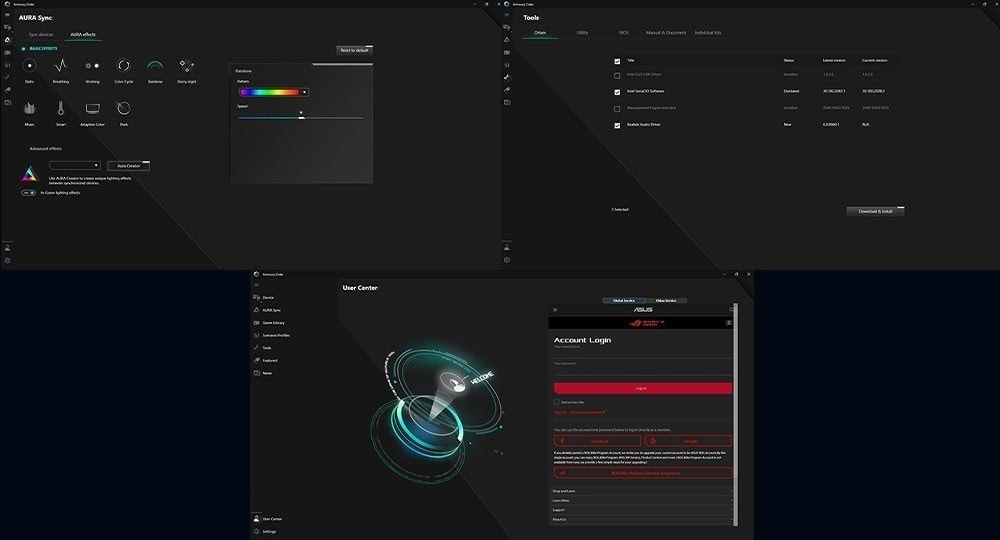
Task: Click AURA Sync triangle icon in Tools sidebar
Action: point(507,40)
